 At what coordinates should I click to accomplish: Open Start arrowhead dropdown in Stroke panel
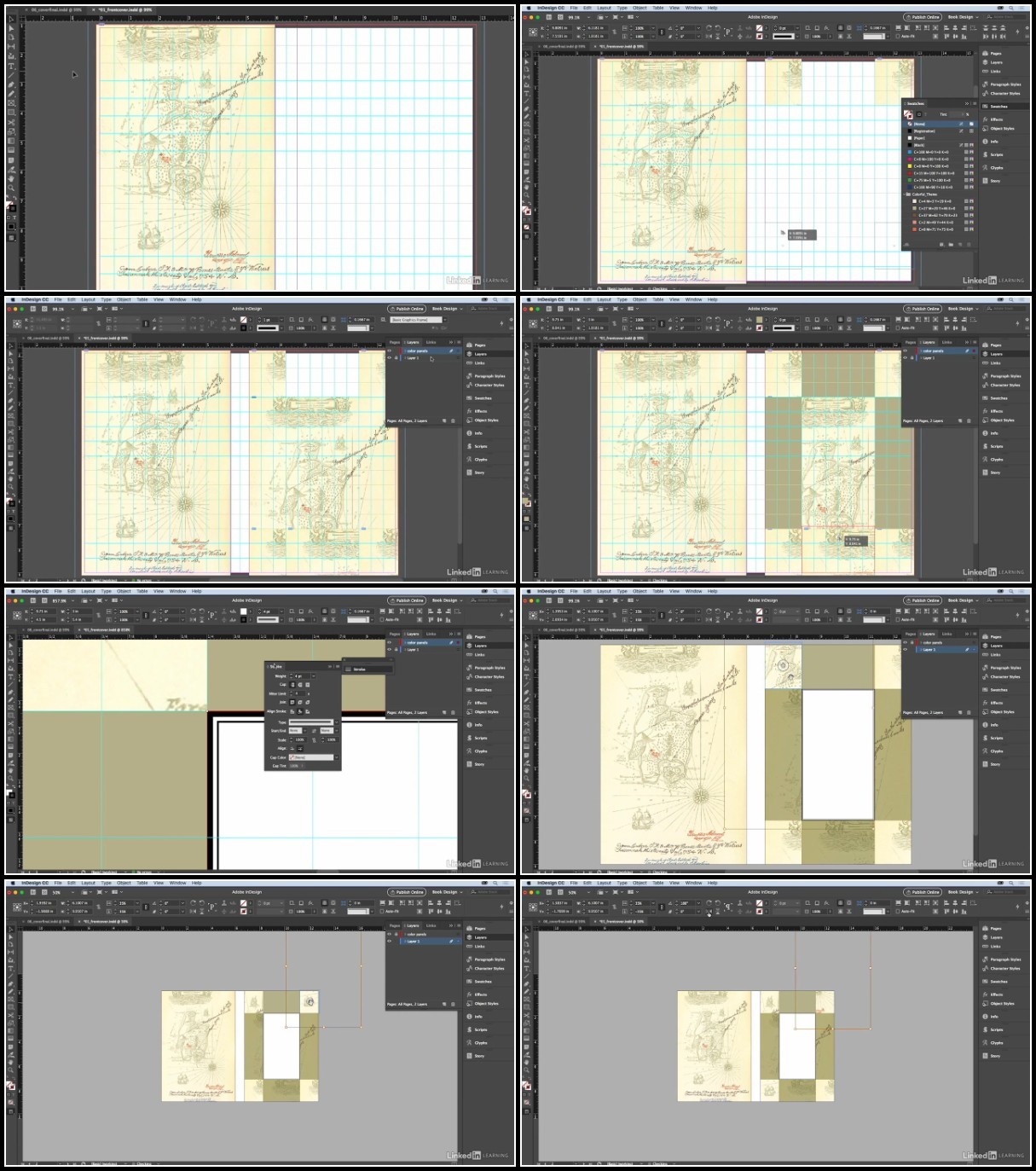tap(304, 731)
